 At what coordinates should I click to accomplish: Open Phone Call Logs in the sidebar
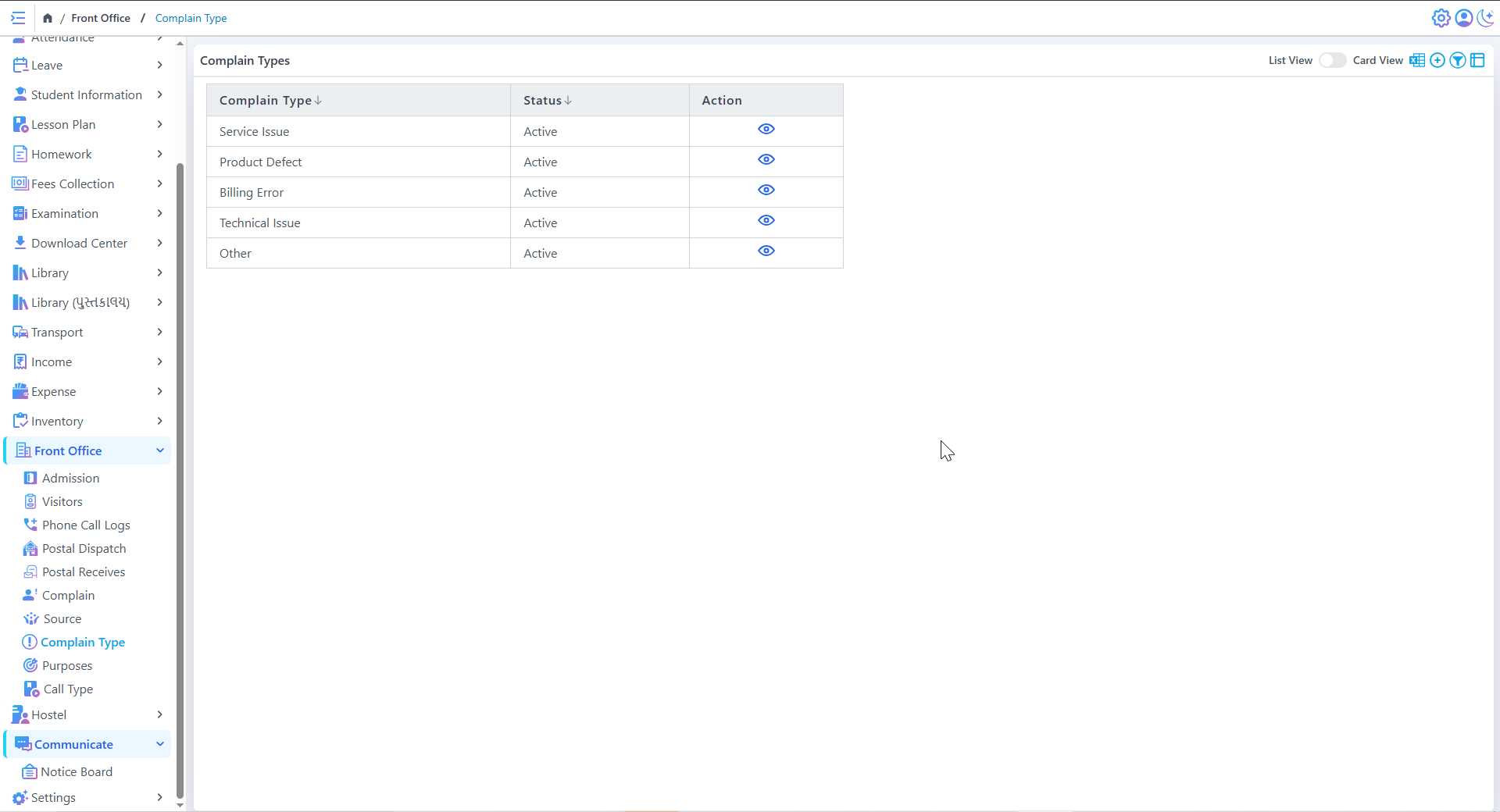[x=86, y=525]
